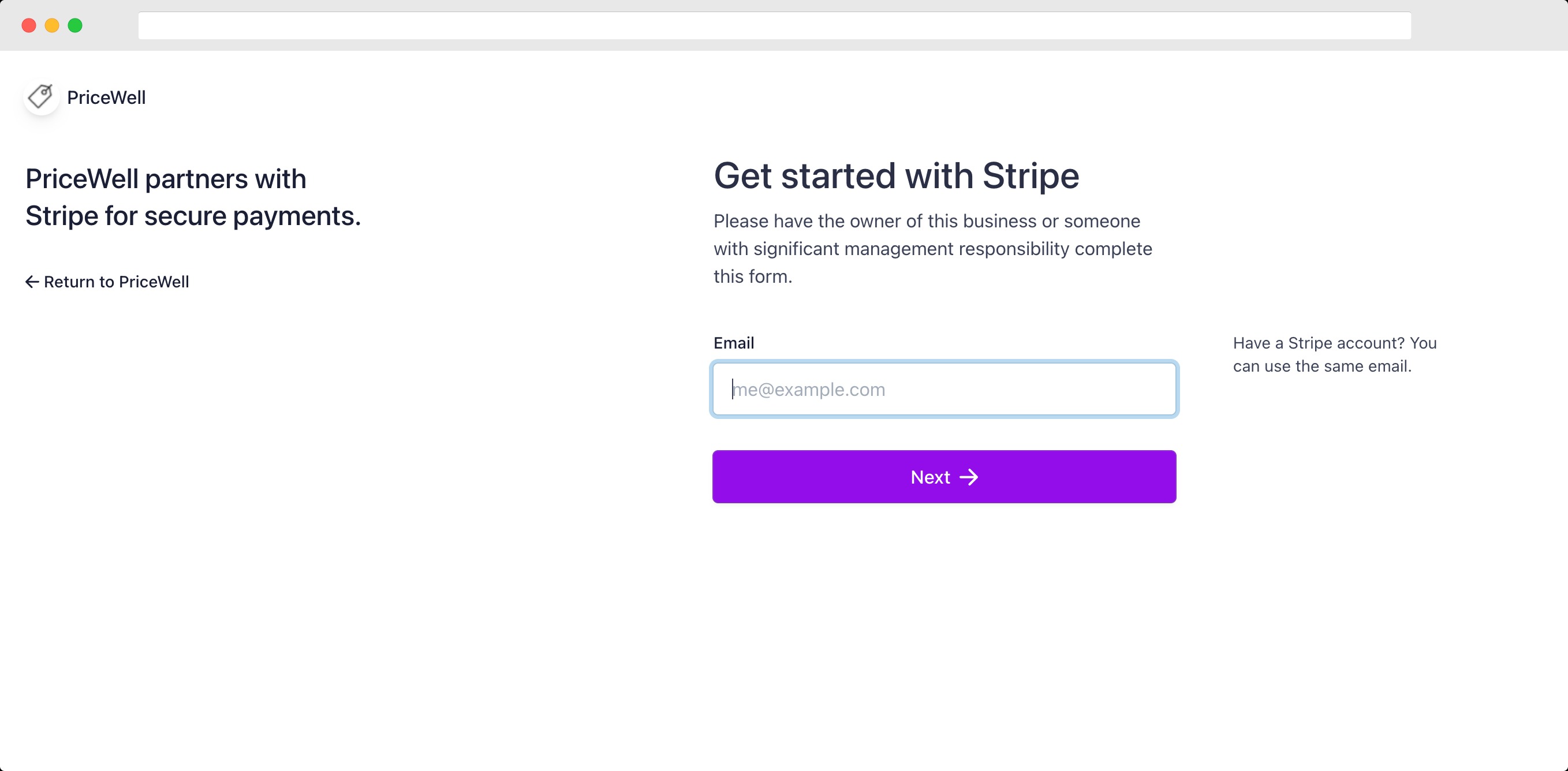The width and height of the screenshot is (1568, 771).
Task: Click the Stripe for secure payments line
Action: [x=193, y=216]
